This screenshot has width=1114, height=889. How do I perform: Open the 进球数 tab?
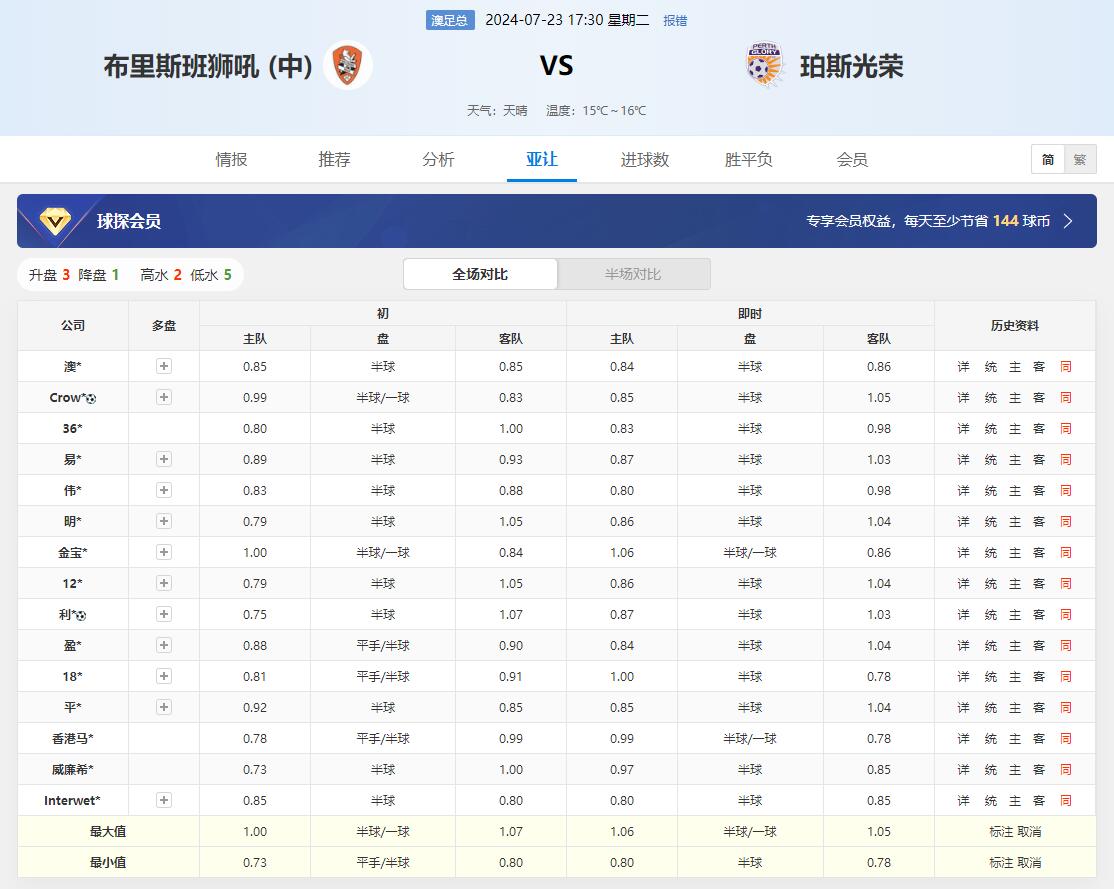(645, 159)
